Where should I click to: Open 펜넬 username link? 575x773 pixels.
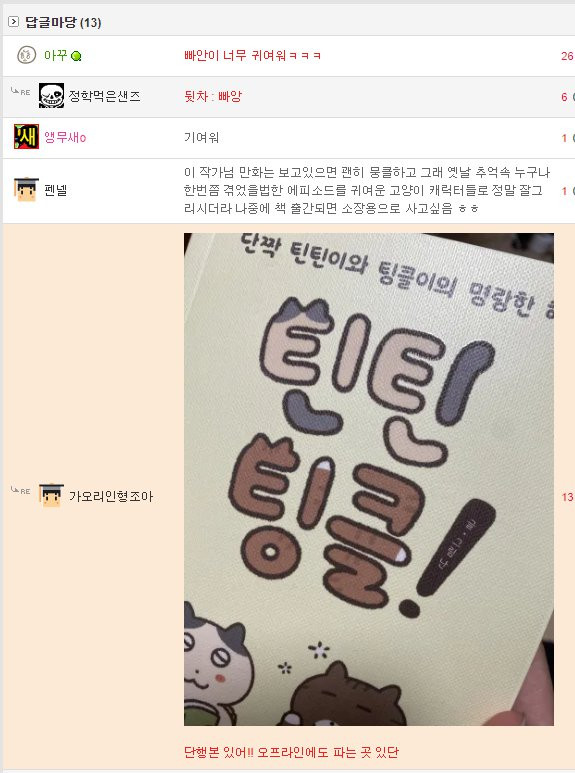point(55,190)
